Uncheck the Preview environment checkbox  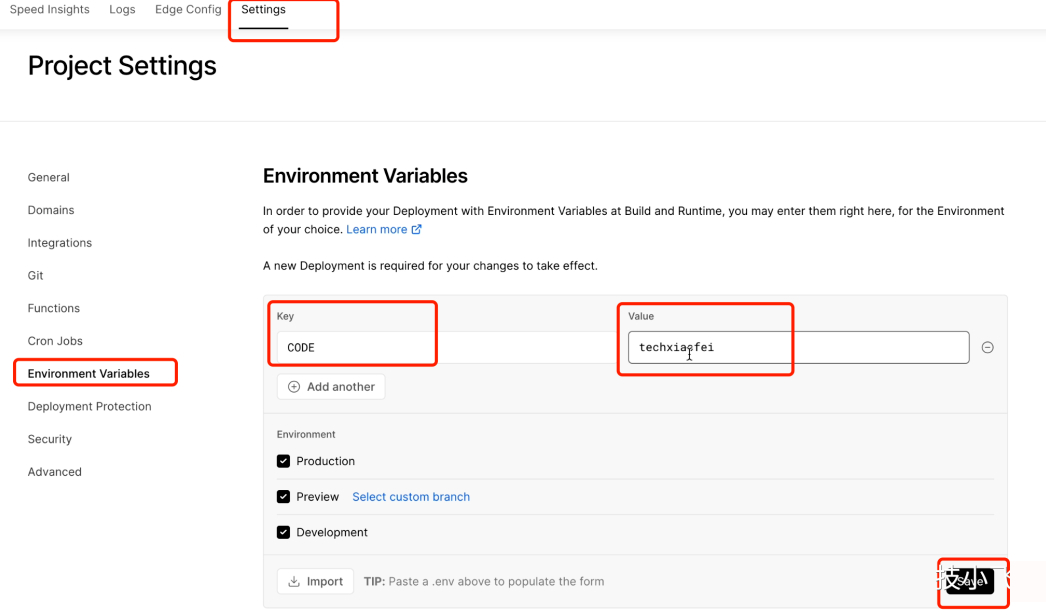point(284,497)
